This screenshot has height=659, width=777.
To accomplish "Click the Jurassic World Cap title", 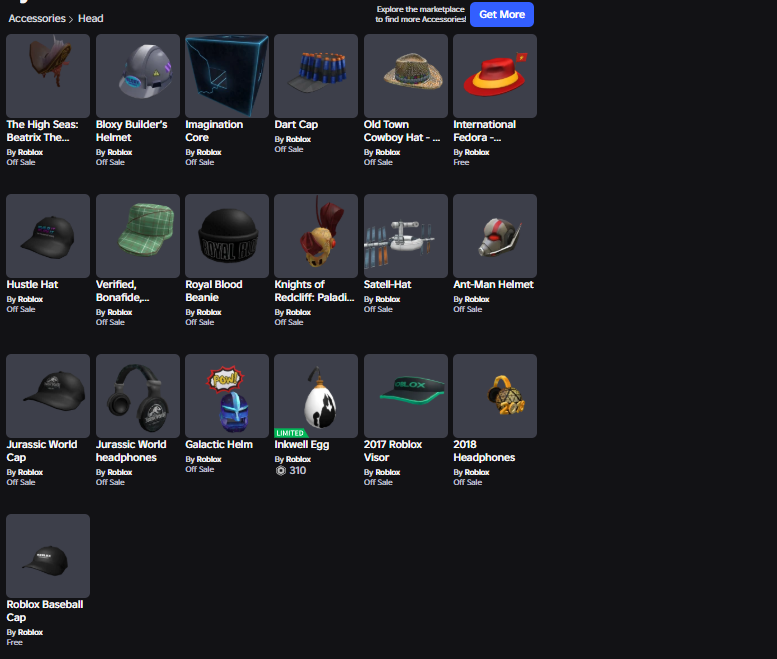I will [42, 451].
